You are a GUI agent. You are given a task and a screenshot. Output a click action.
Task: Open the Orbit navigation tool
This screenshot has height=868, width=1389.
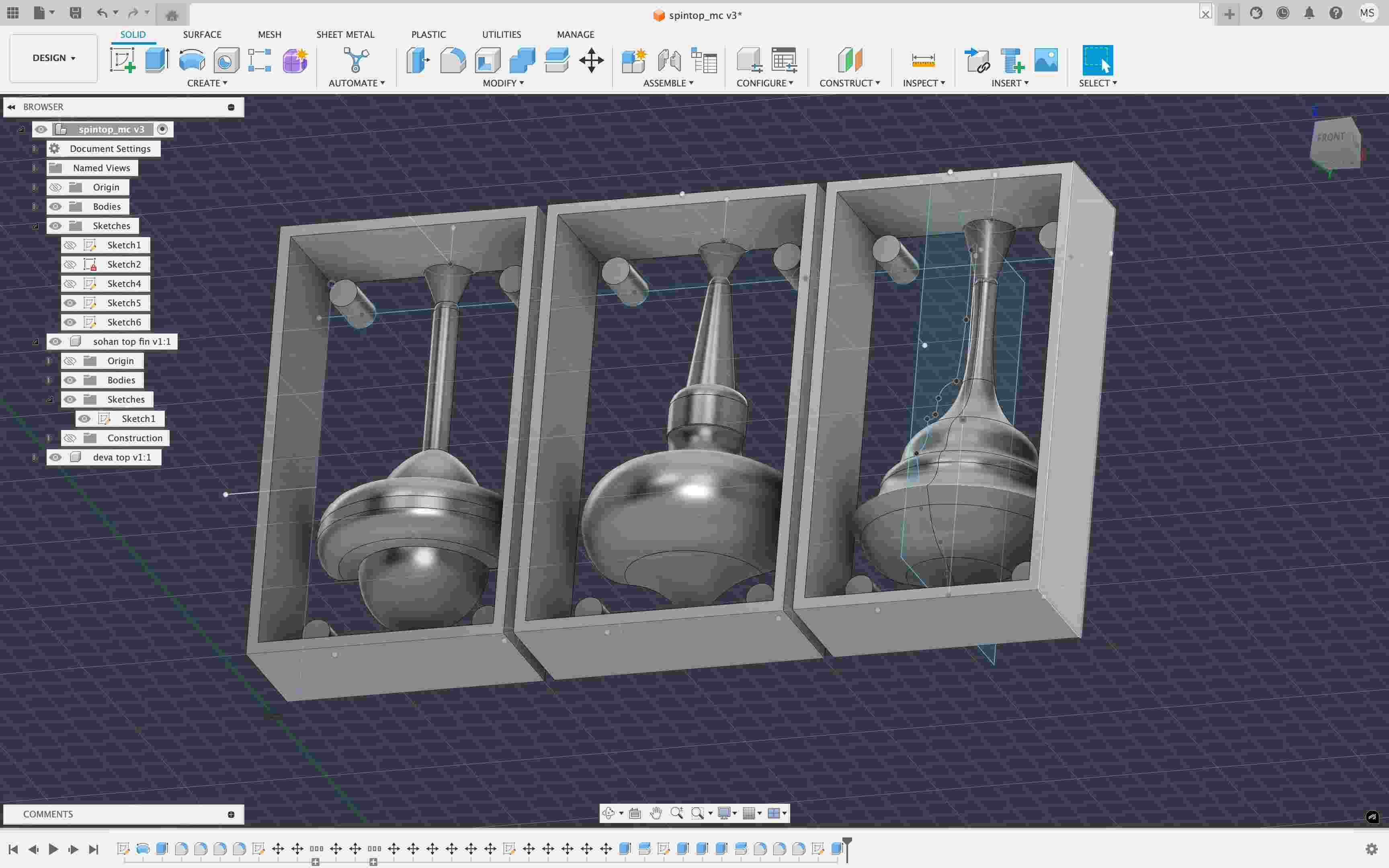608,813
